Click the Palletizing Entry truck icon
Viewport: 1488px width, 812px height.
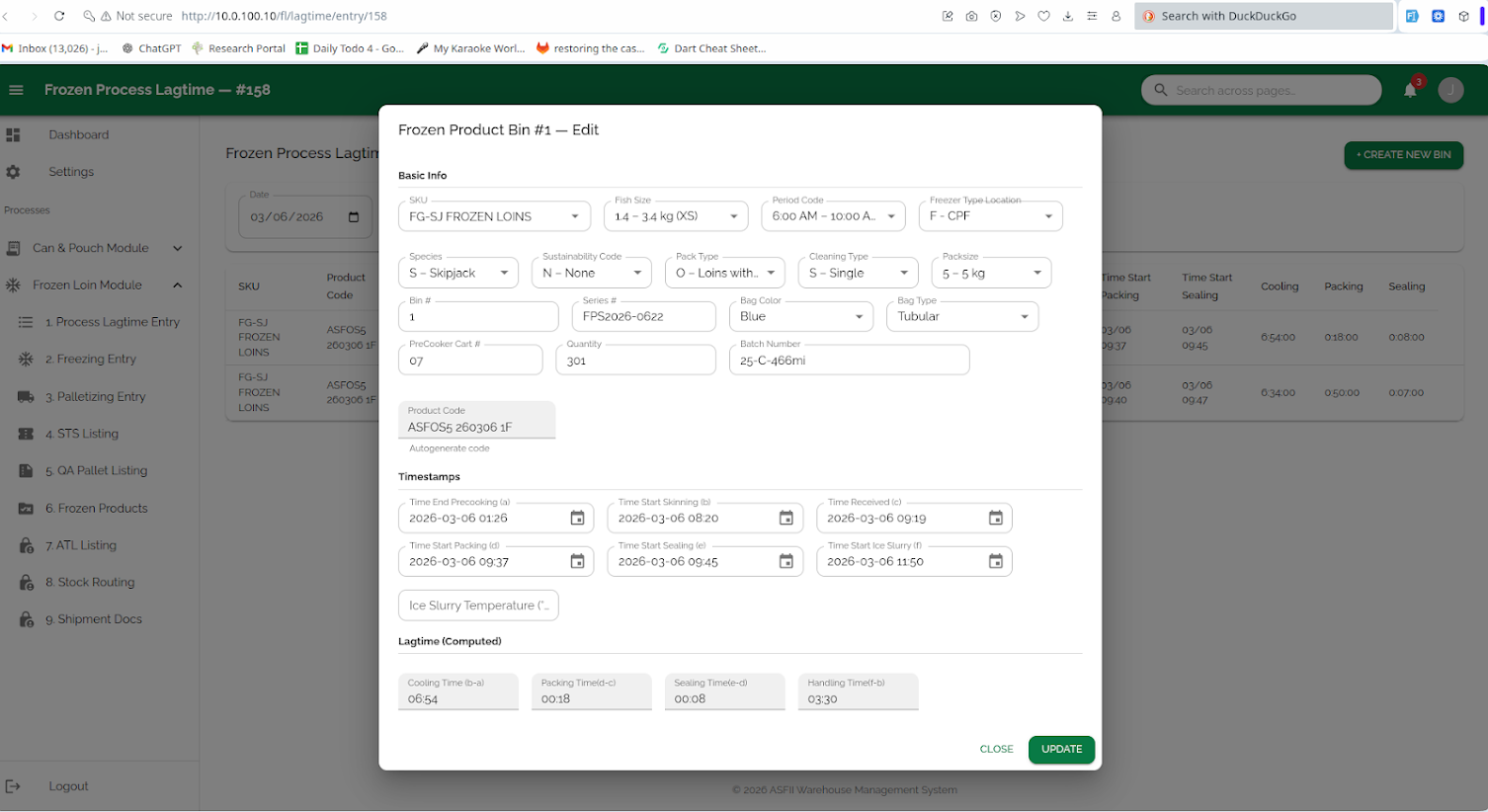tap(26, 397)
